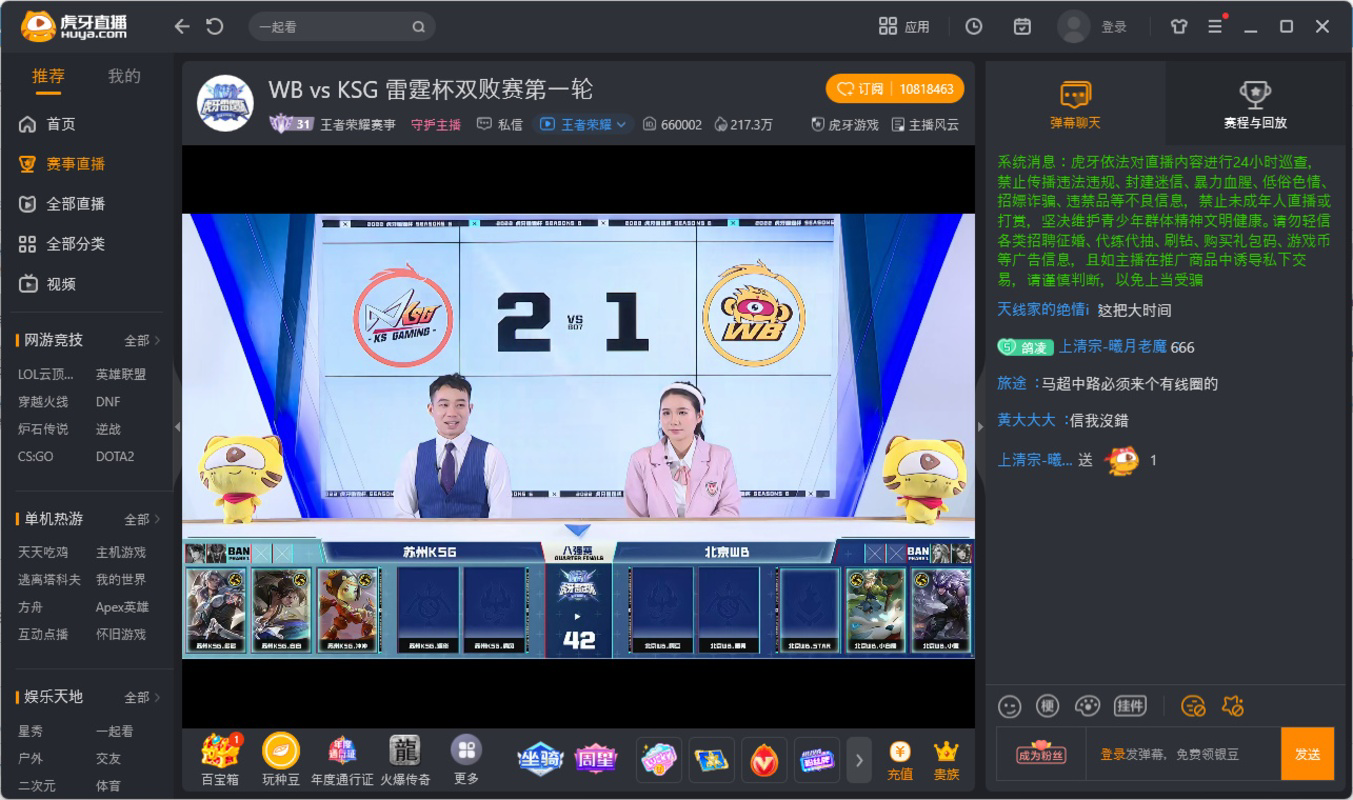This screenshot has height=800, width=1353.
Task: Click the search magnifier icon
Action: [x=419, y=27]
